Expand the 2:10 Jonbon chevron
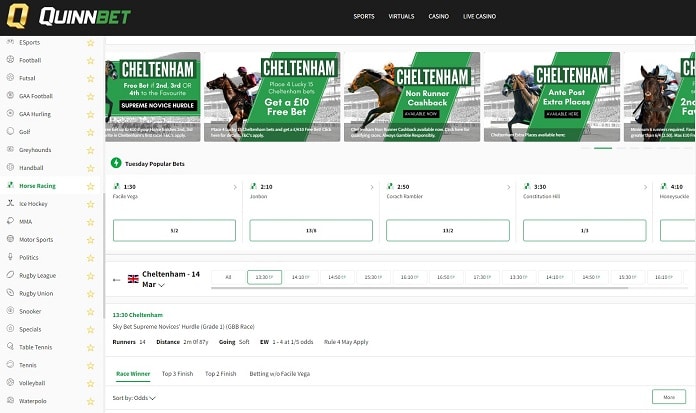 tap(372, 187)
